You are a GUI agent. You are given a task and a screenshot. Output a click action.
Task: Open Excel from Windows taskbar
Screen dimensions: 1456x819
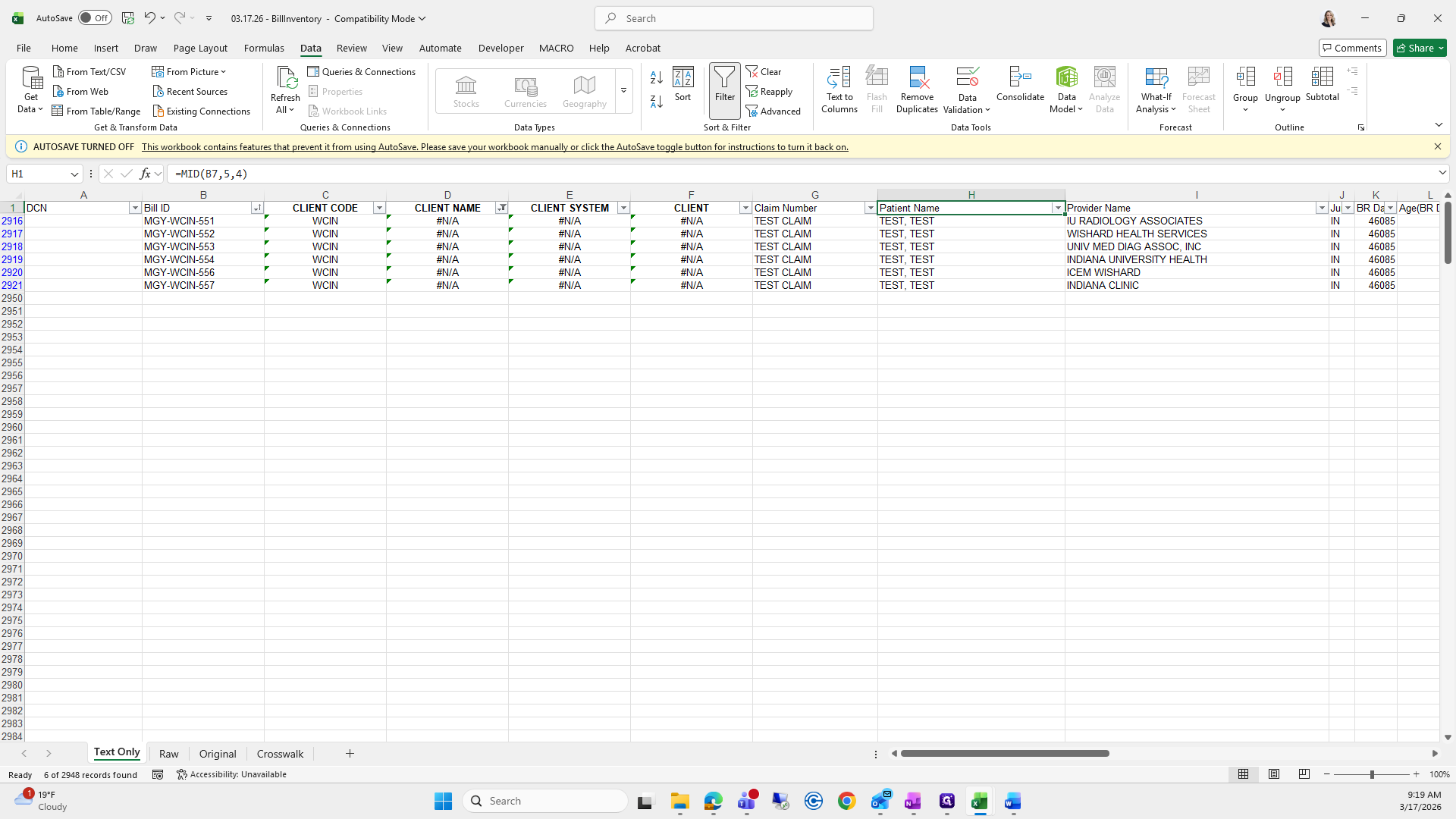tap(980, 802)
